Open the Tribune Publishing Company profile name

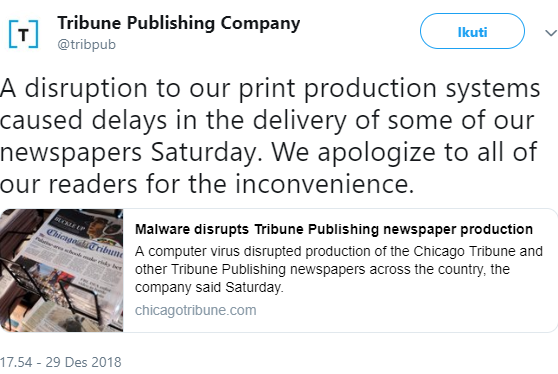tap(179, 24)
